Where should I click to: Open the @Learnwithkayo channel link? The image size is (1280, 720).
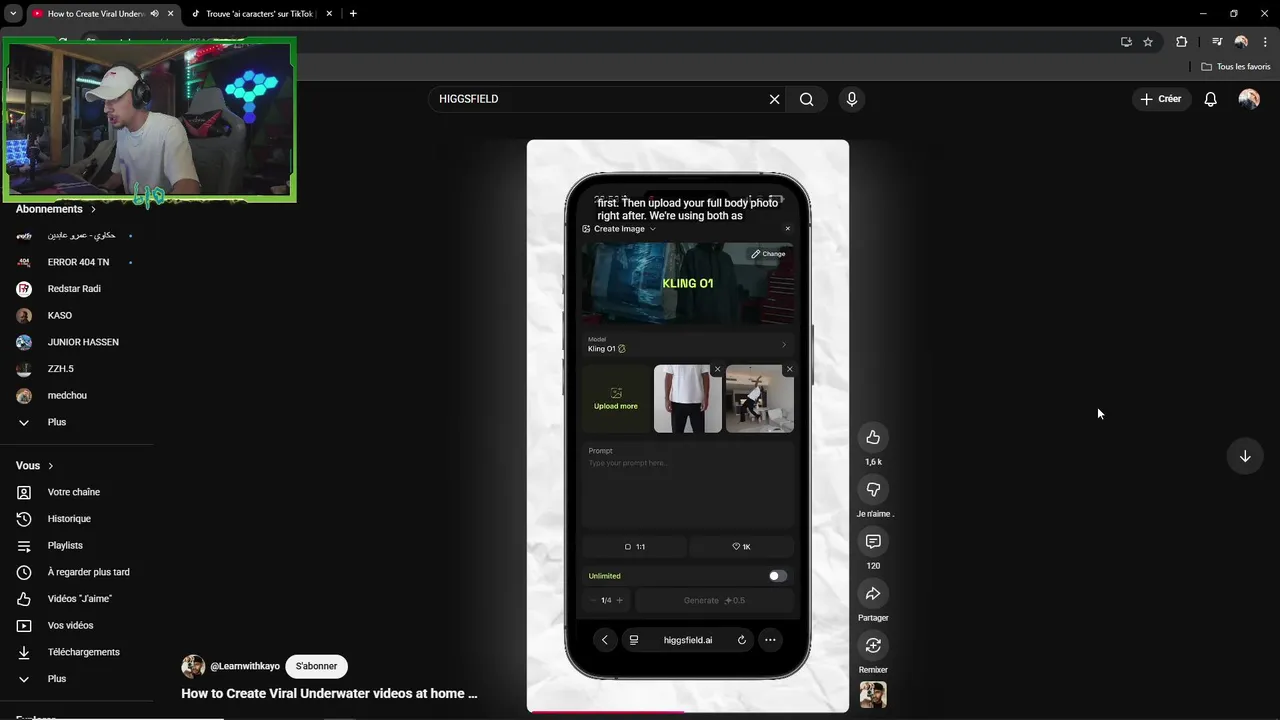click(245, 666)
